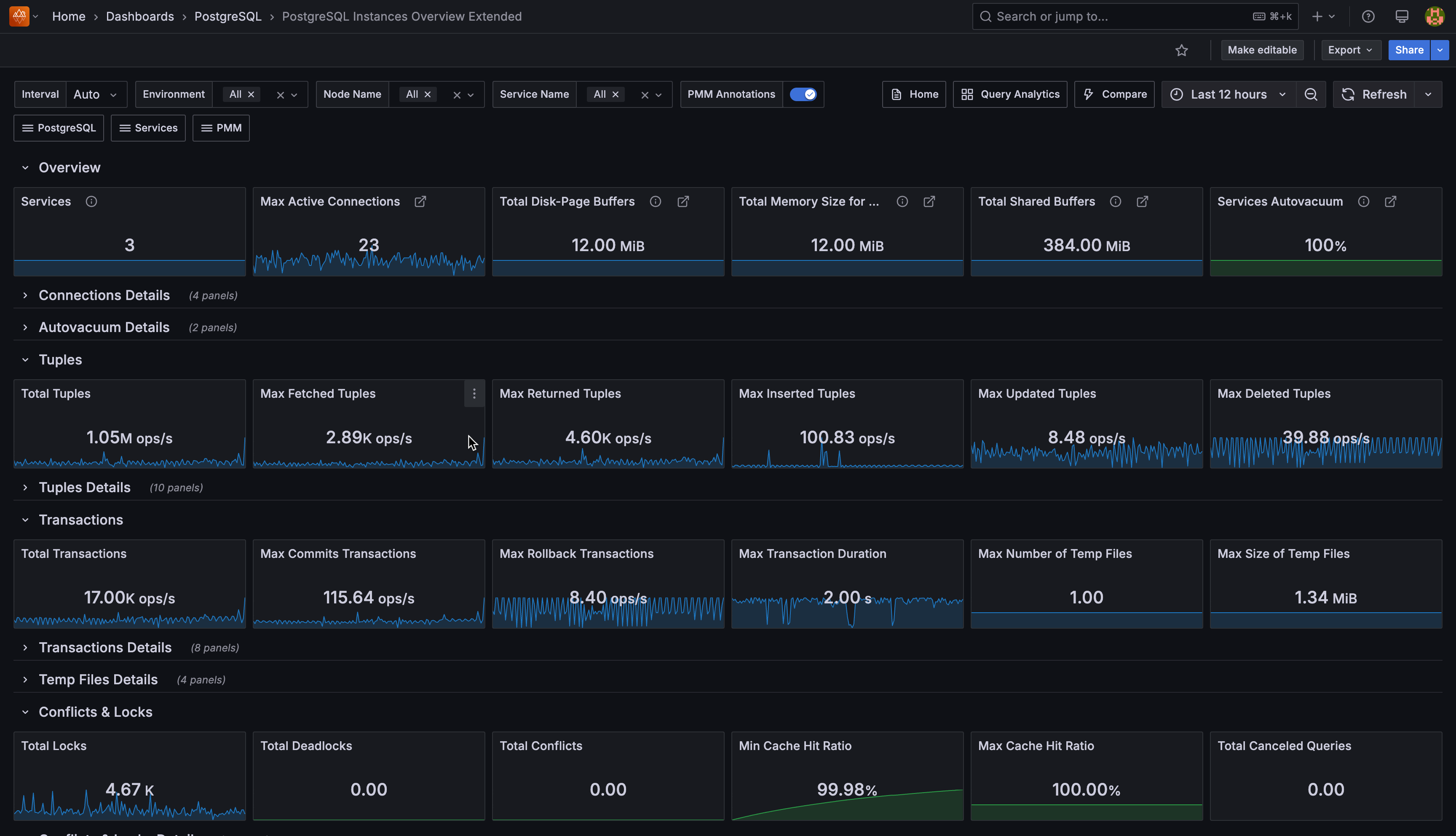Image resolution: width=1456 pixels, height=836 pixels.
Task: Show info for Total Shared Buffers panel
Action: point(1115,201)
